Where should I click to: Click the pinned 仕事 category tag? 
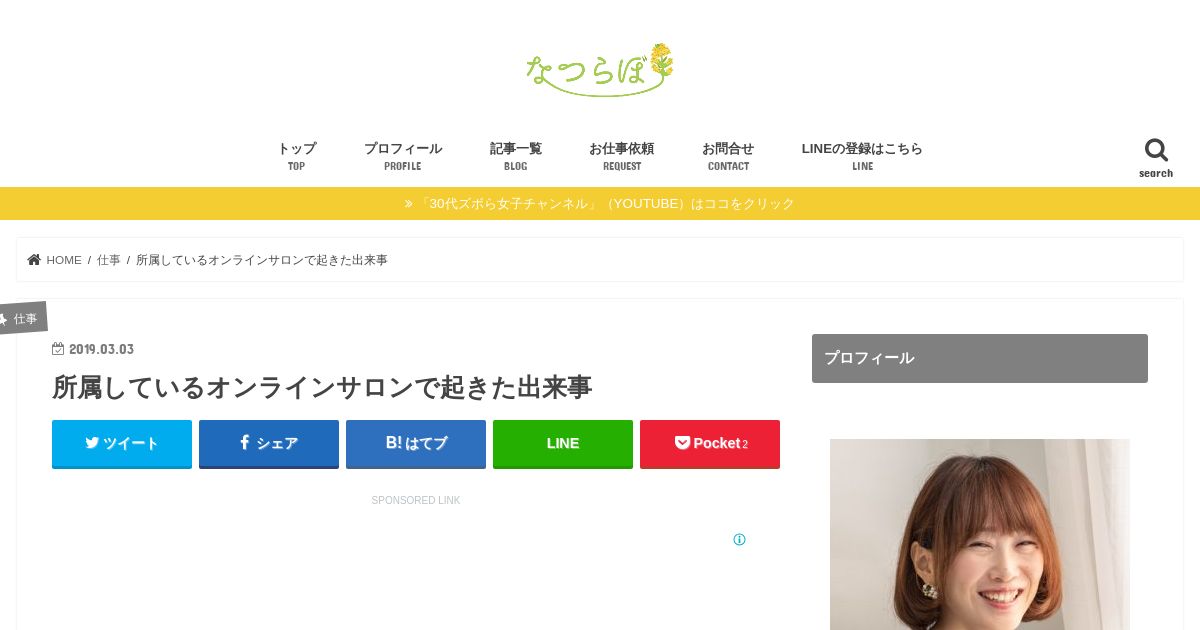[x=22, y=318]
